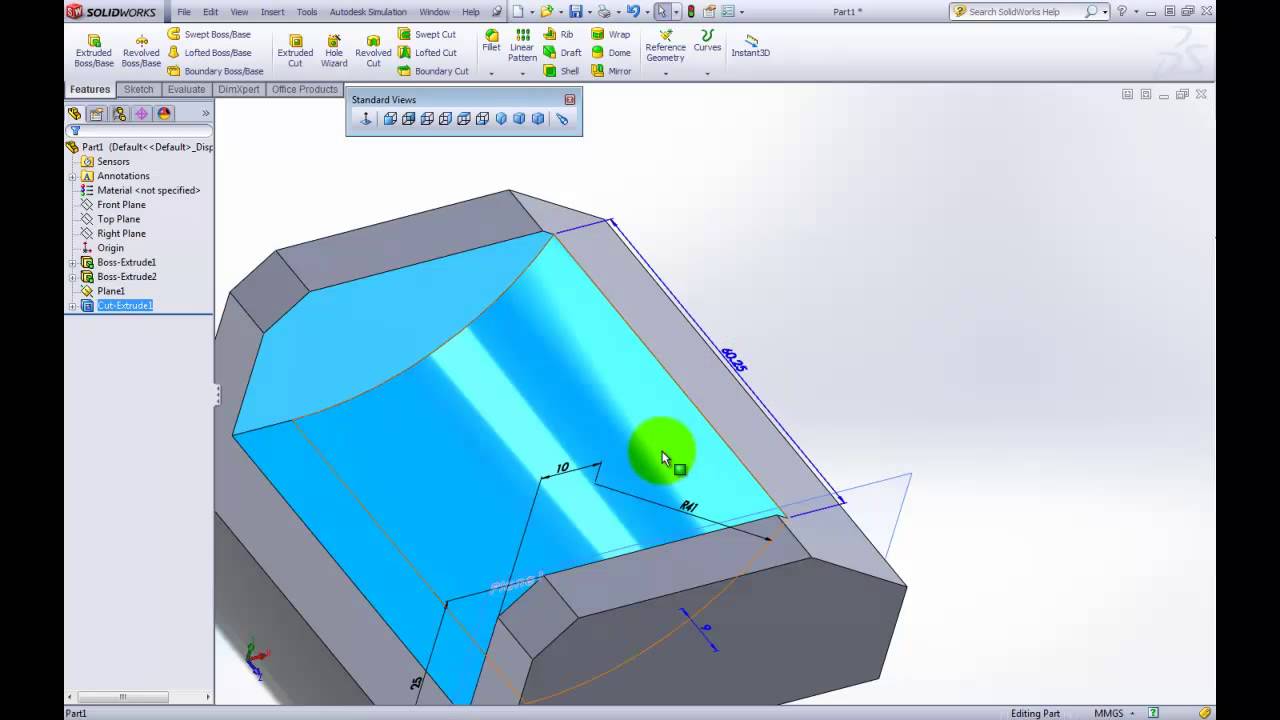Choose Swept Boss/Base feature
The image size is (1280, 720).
coord(209,34)
